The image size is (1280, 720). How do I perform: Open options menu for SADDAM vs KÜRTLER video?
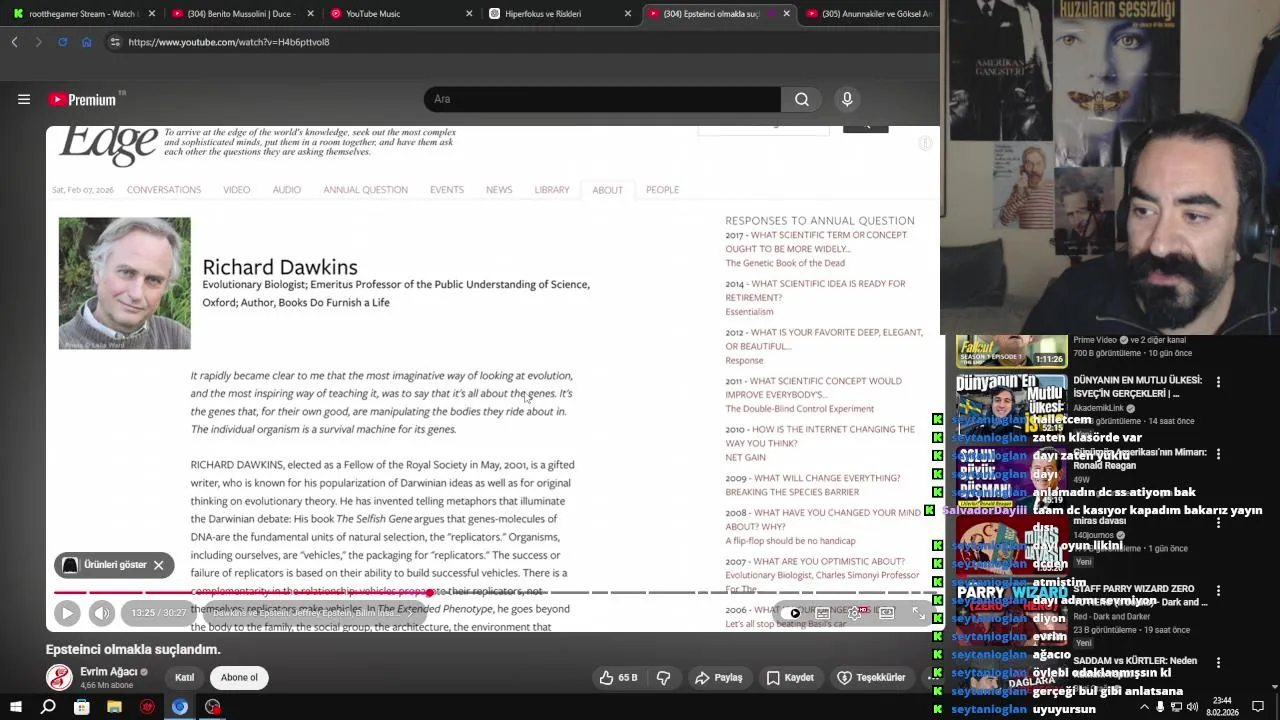point(1218,663)
